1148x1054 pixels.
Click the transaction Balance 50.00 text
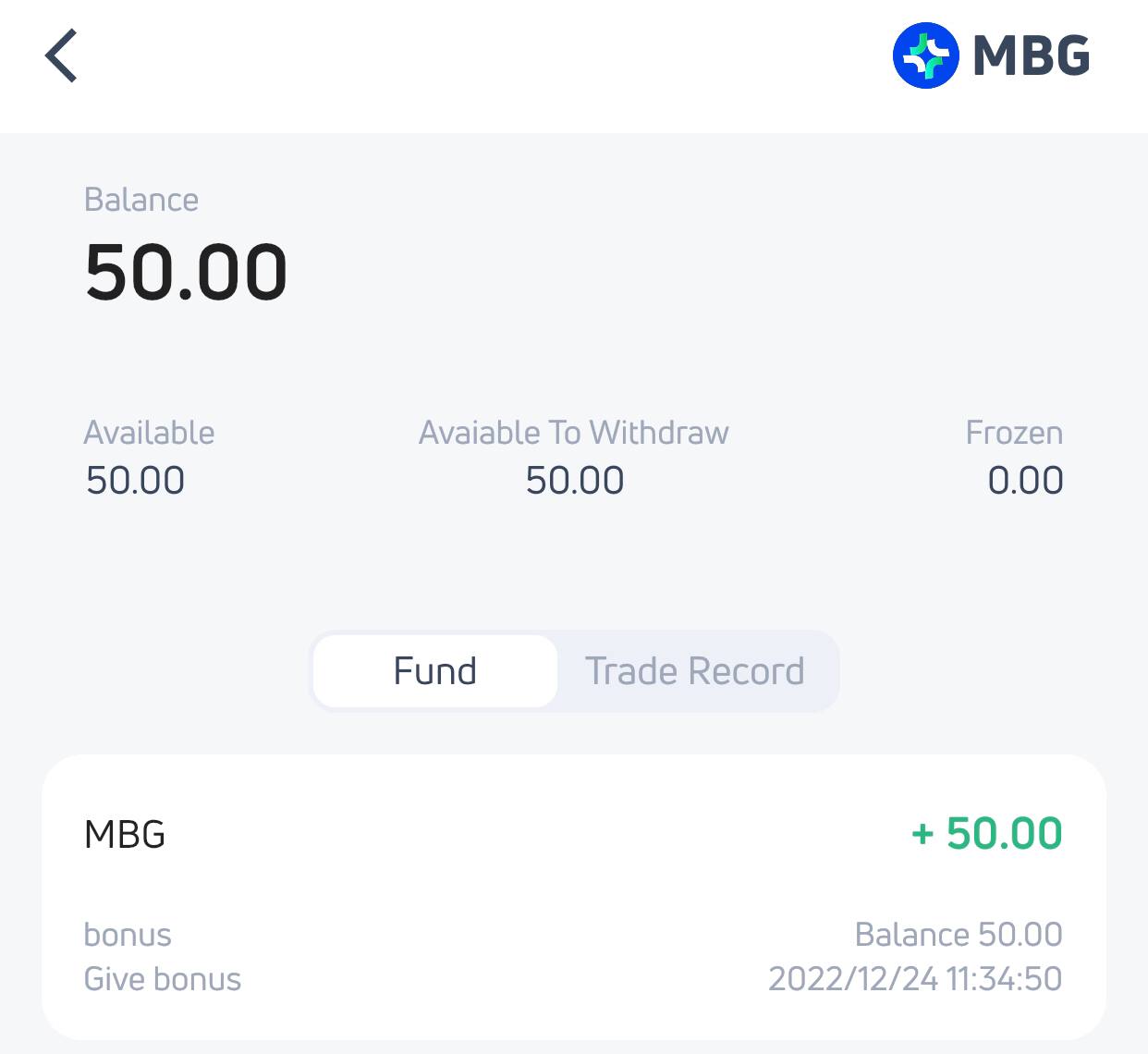959,935
